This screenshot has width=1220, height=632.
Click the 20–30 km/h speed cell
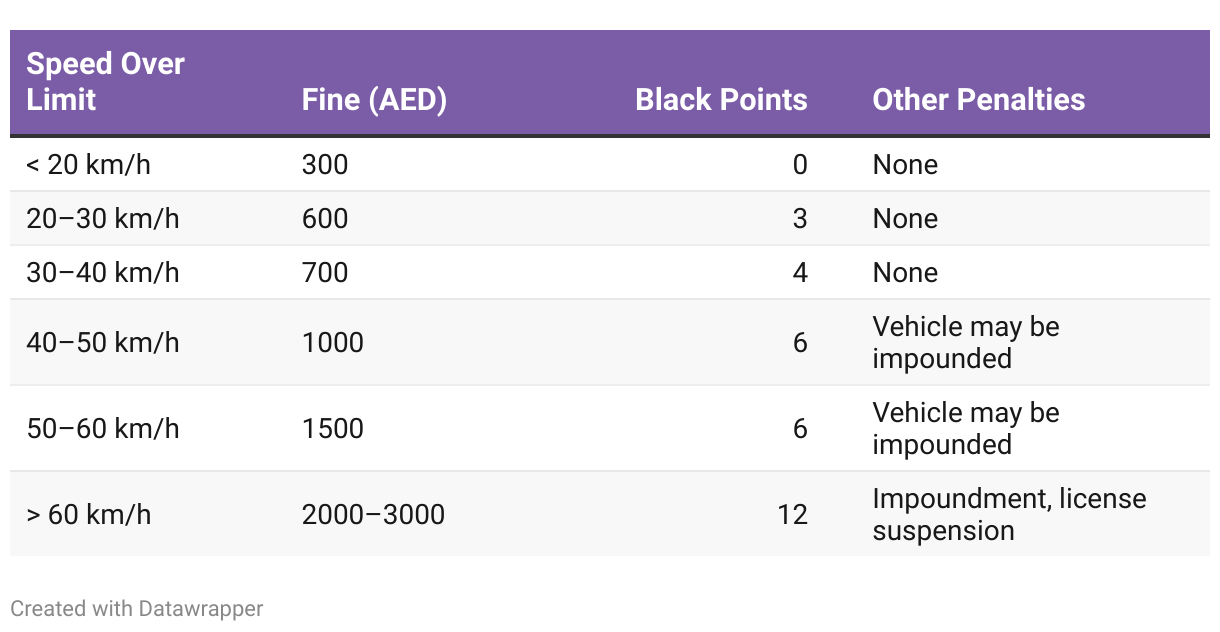point(103,218)
